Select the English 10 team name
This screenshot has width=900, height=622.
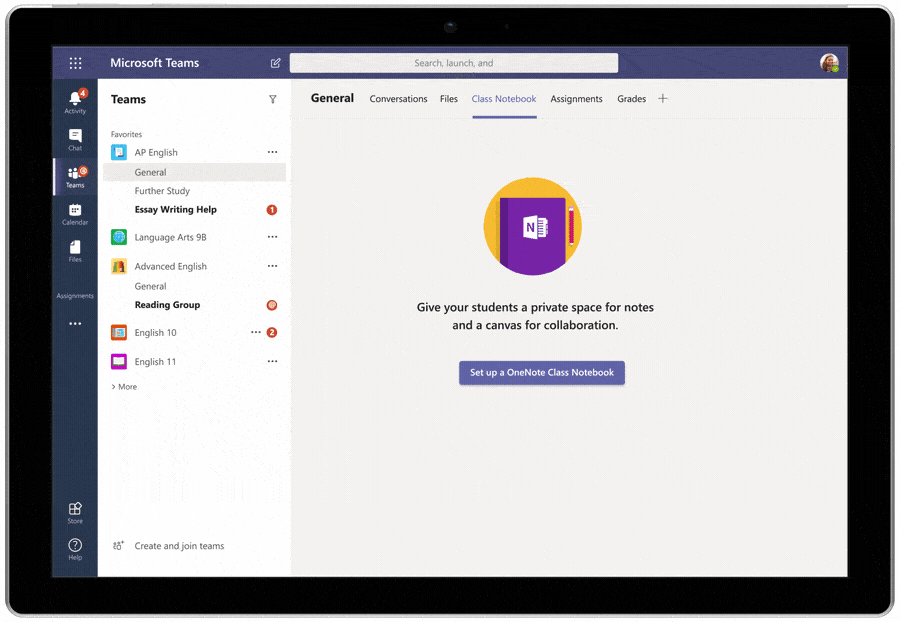coord(156,332)
